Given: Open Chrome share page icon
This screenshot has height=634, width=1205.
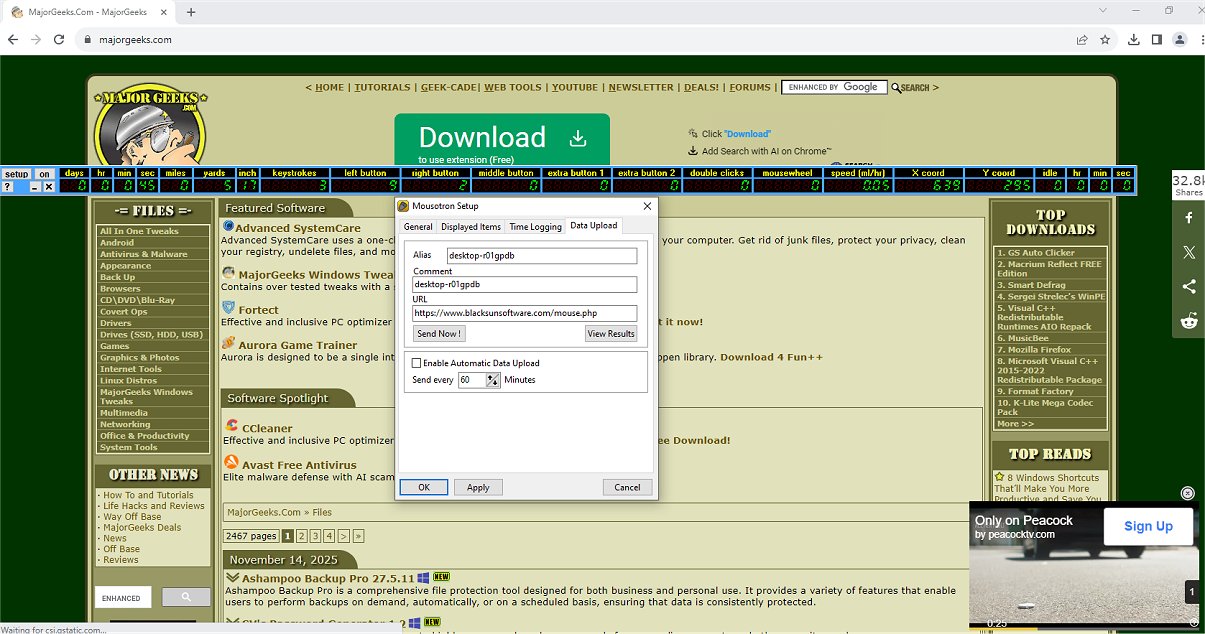Looking at the screenshot, I should click(x=1082, y=40).
